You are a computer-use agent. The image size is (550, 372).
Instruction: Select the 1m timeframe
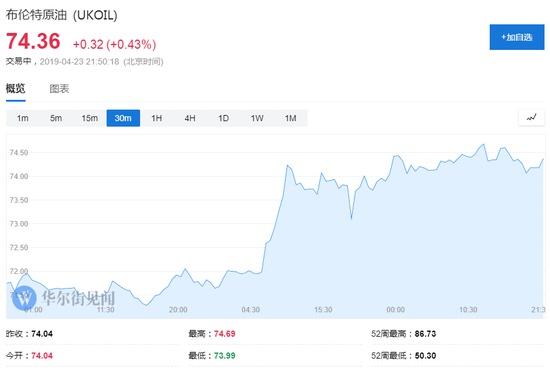(23, 118)
